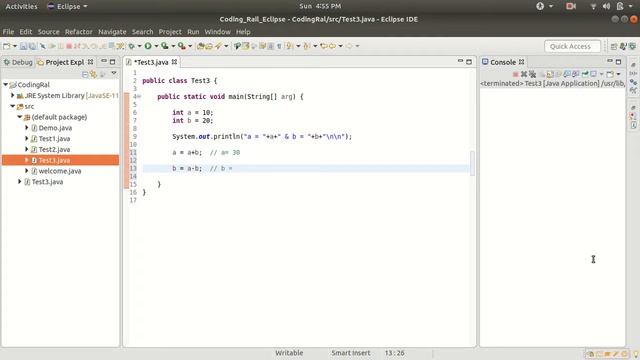Minimize the Project Explorer view
The width and height of the screenshot is (640, 360).
(104, 62)
